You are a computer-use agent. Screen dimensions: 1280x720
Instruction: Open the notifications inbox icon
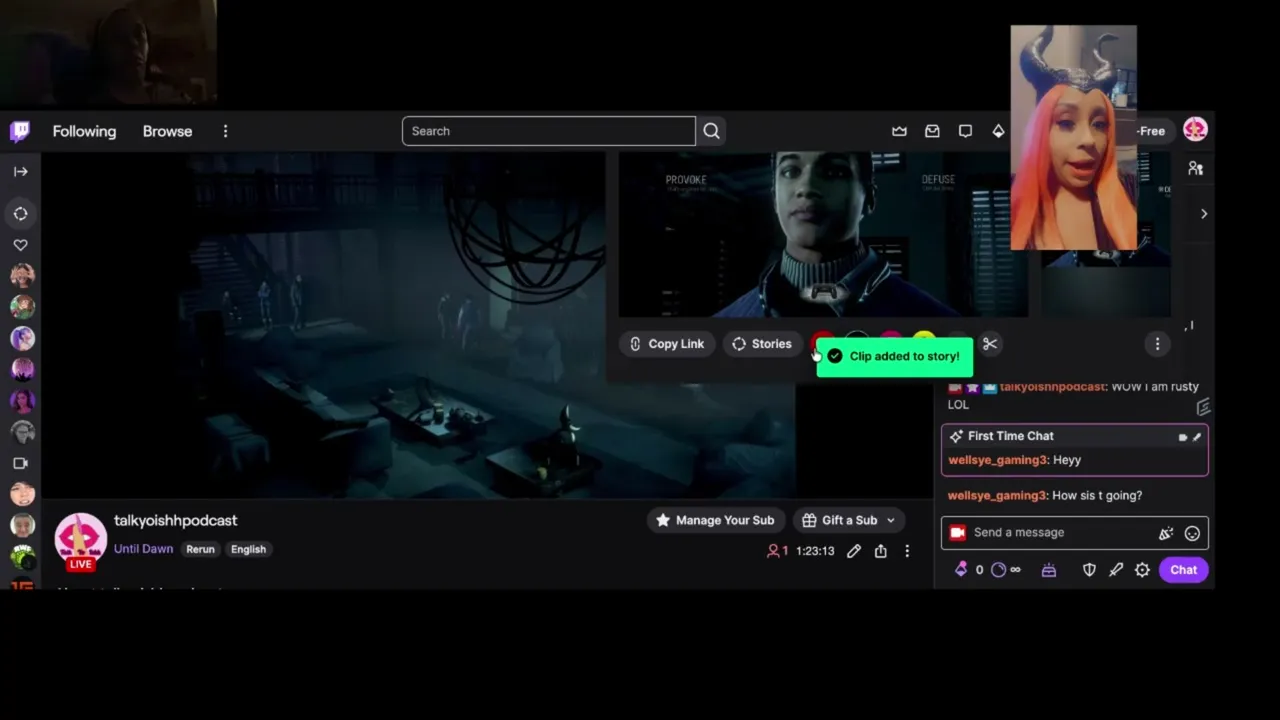click(x=932, y=131)
